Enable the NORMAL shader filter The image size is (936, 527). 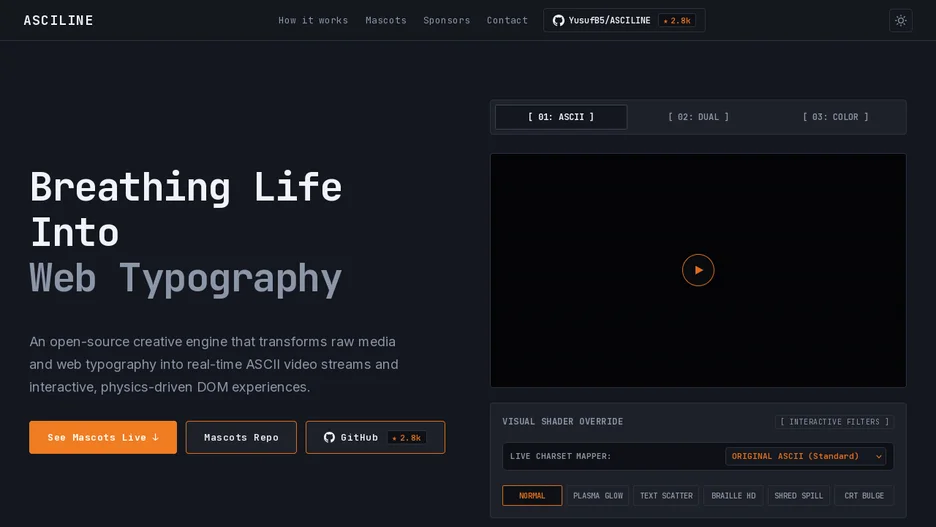pos(532,495)
